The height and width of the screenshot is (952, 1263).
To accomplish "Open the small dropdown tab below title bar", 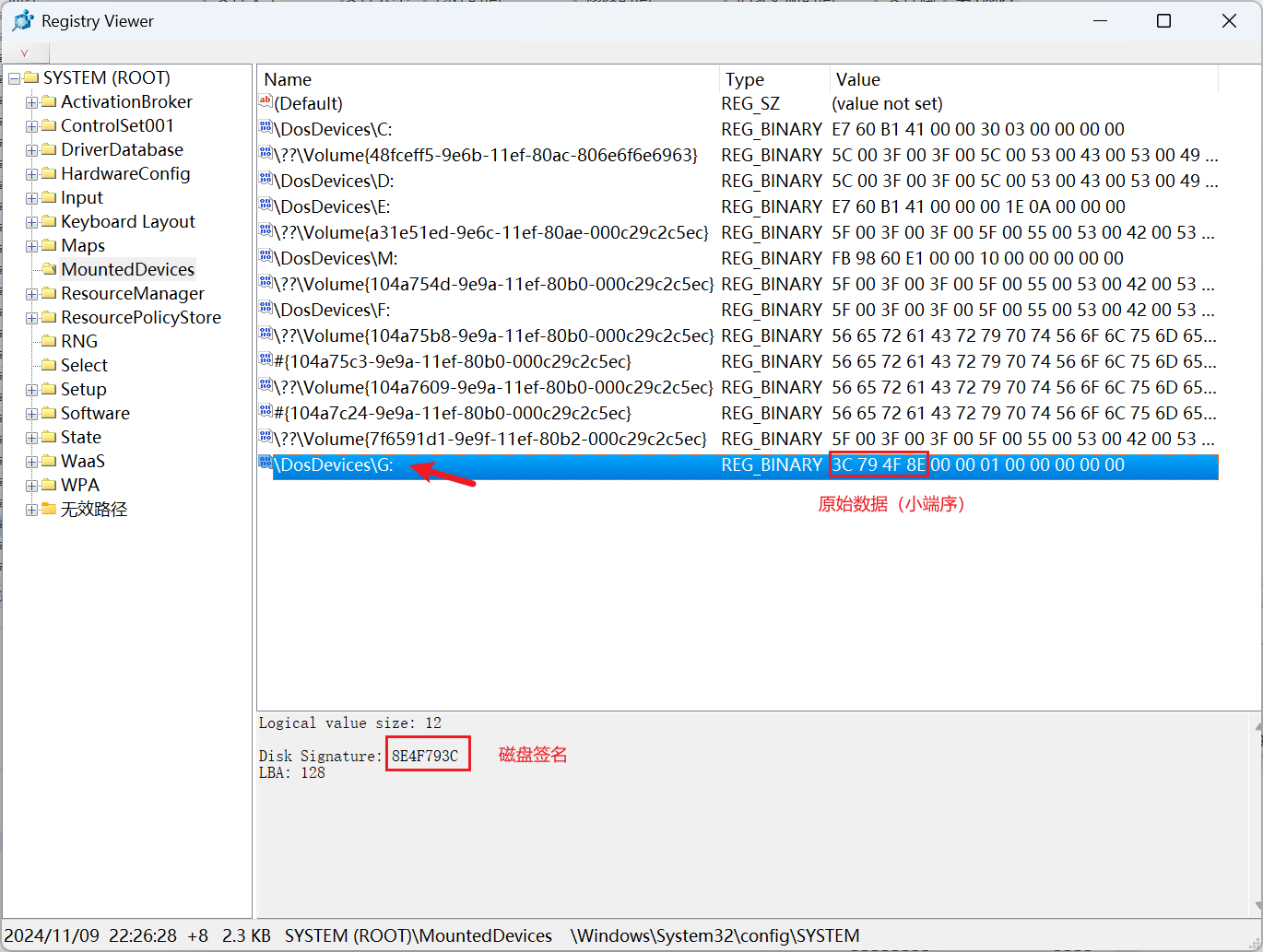I will [x=24, y=53].
